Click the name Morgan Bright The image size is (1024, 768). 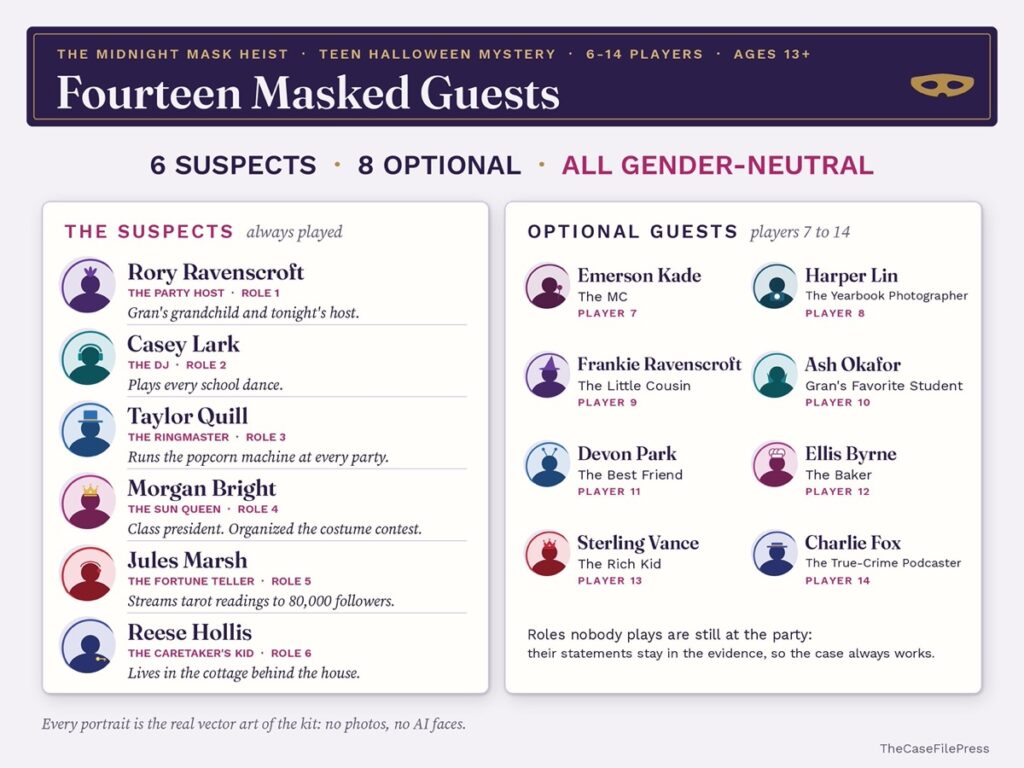click(202, 488)
